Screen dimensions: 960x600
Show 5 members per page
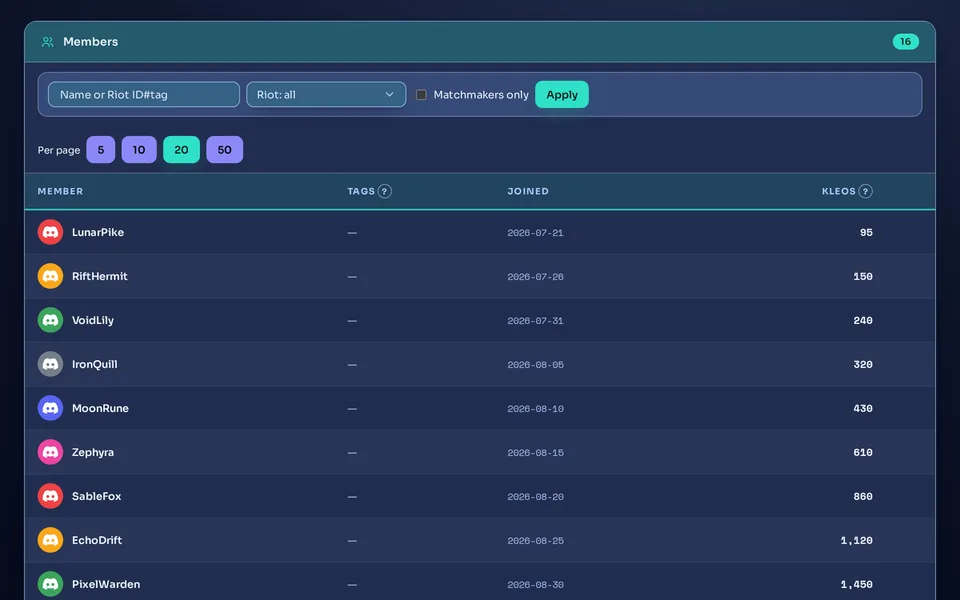coord(100,149)
